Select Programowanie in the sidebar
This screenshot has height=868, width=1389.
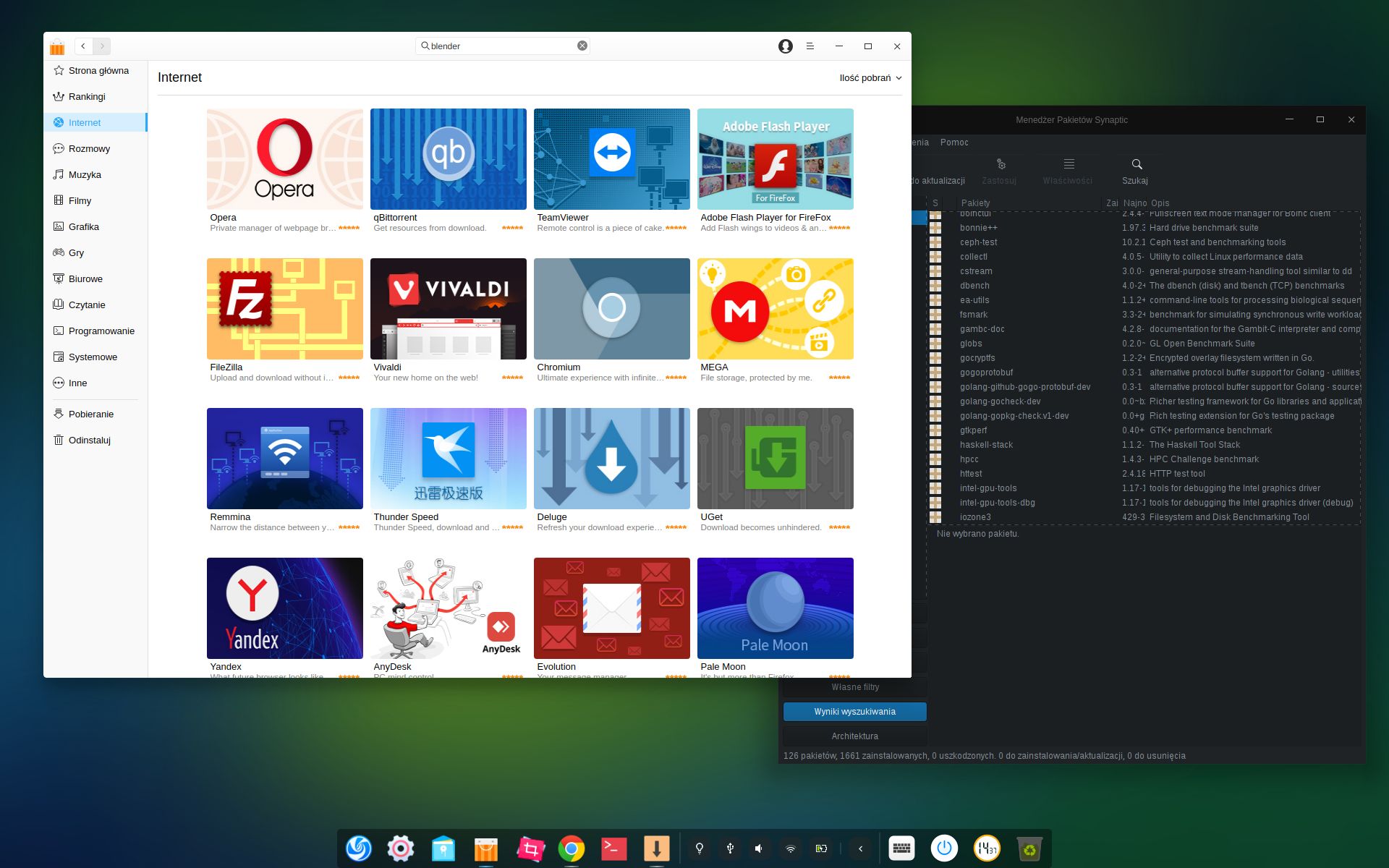[x=101, y=331]
